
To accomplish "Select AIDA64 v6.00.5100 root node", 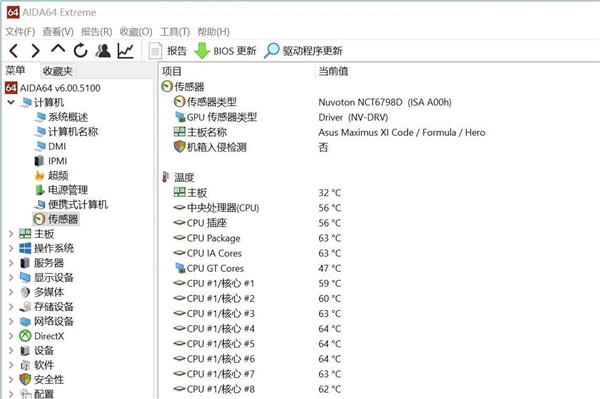I will (x=60, y=88).
